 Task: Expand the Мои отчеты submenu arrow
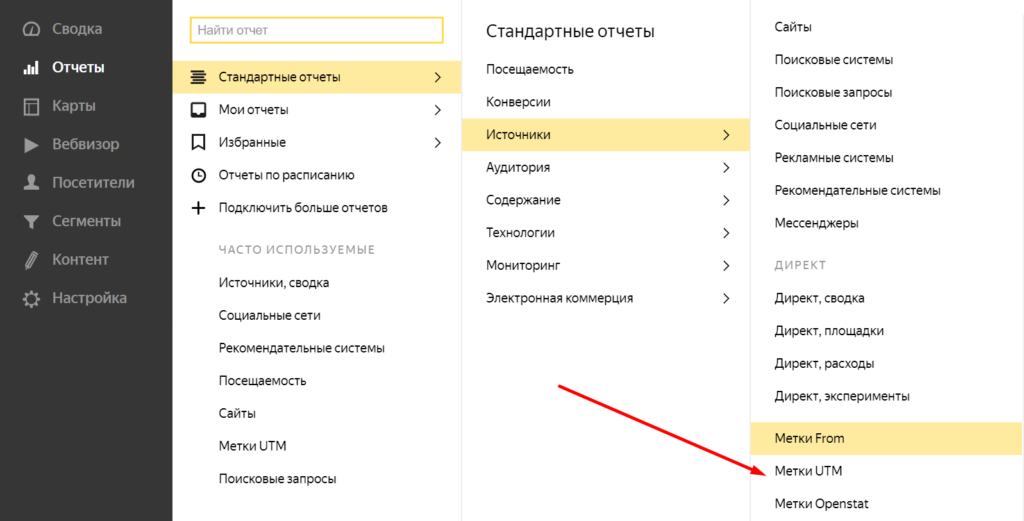(x=438, y=110)
